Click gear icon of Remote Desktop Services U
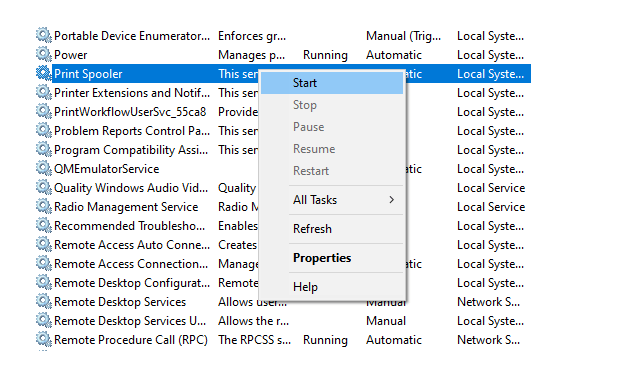This screenshot has height=388, width=624. [x=44, y=321]
